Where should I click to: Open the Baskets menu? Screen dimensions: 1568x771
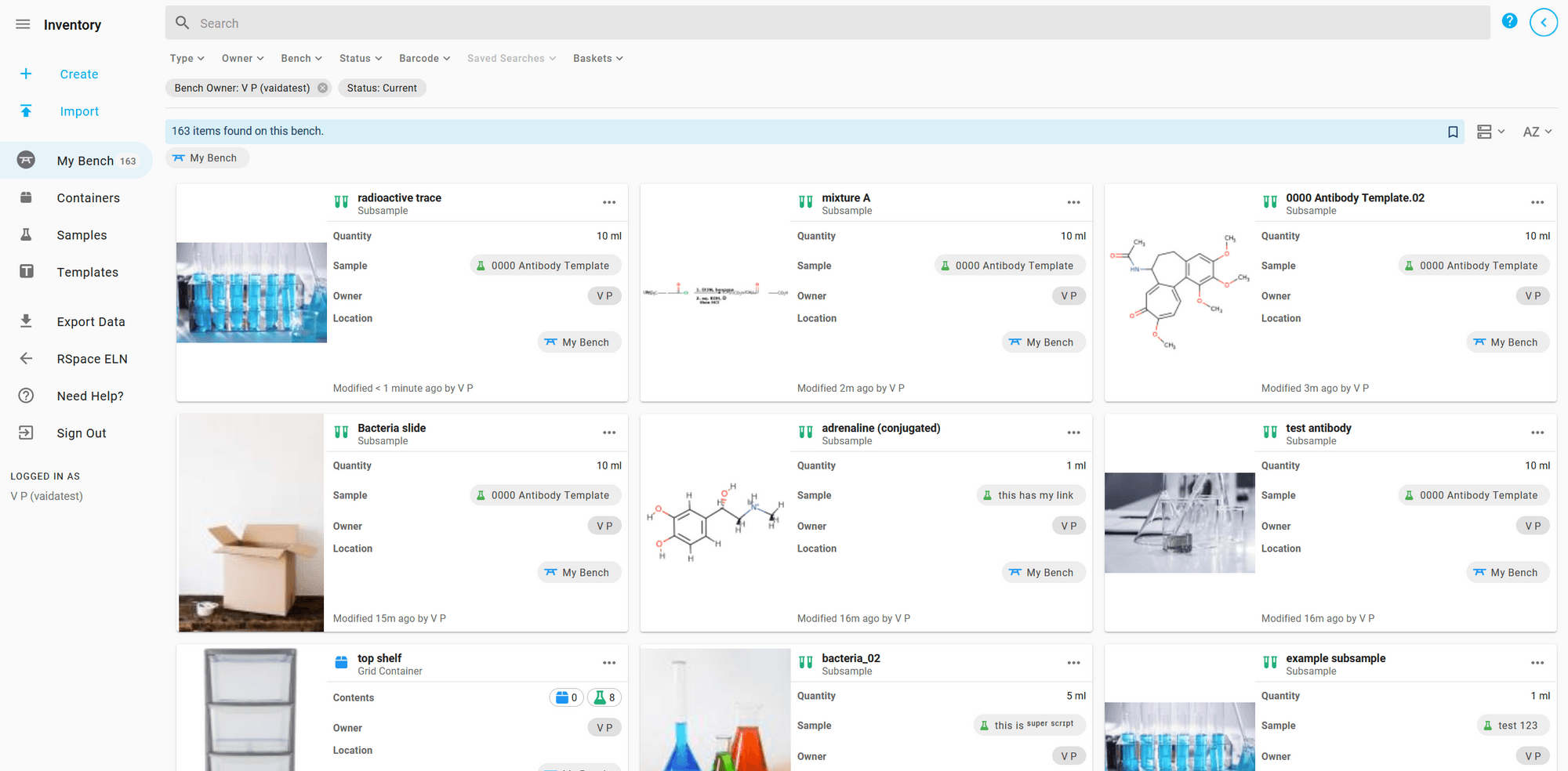pos(597,58)
